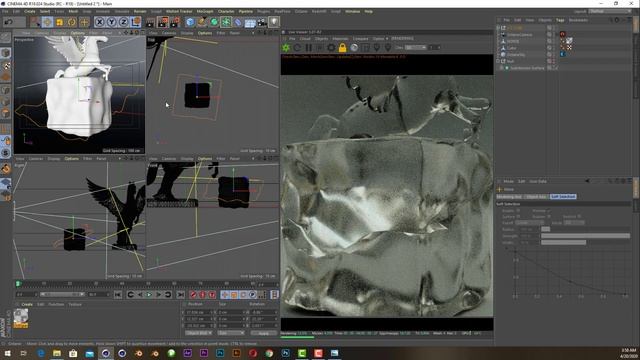This screenshot has height=360, width=640.
Task: Select the OctaneCamera object in Object Manager
Action: point(520,35)
